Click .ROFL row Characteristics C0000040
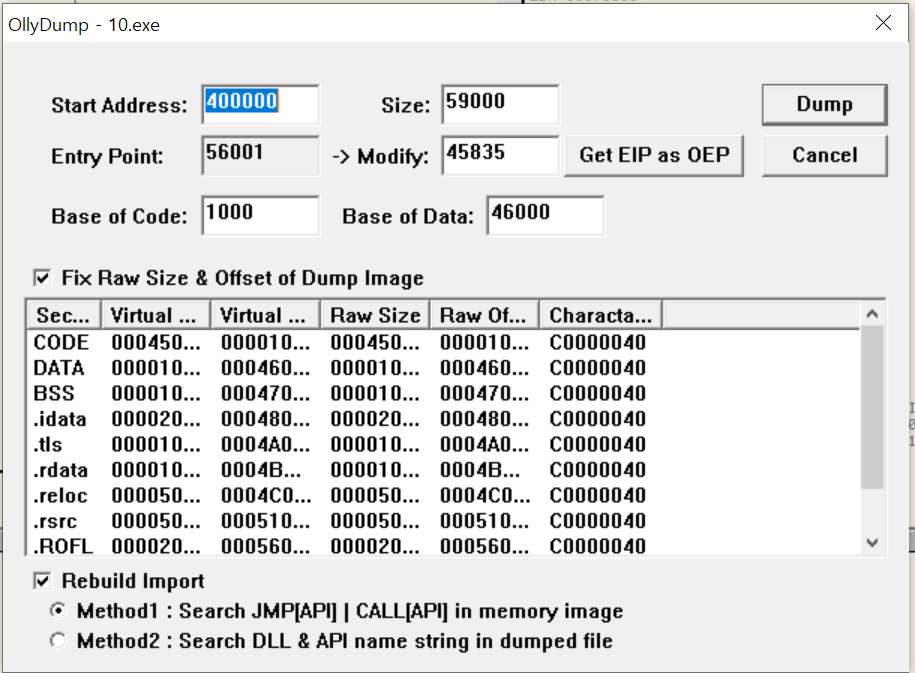This screenshot has width=915, height=673. pos(598,546)
